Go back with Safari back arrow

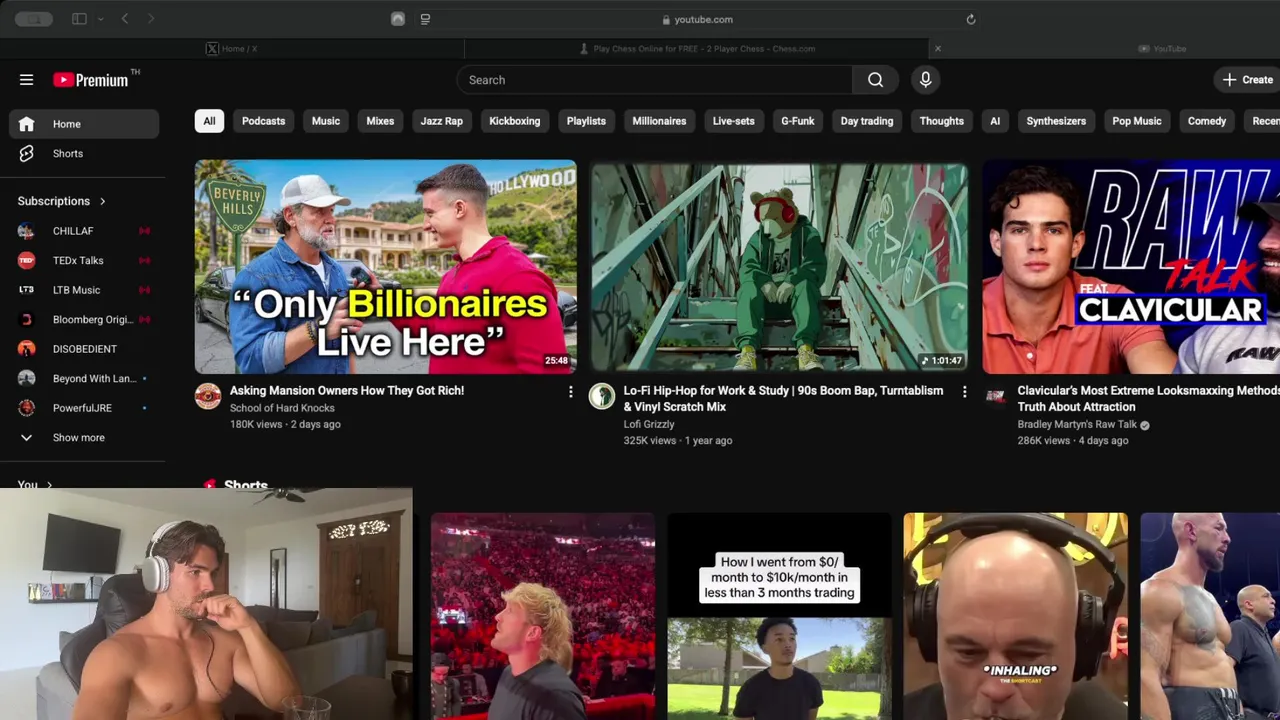click(x=124, y=19)
